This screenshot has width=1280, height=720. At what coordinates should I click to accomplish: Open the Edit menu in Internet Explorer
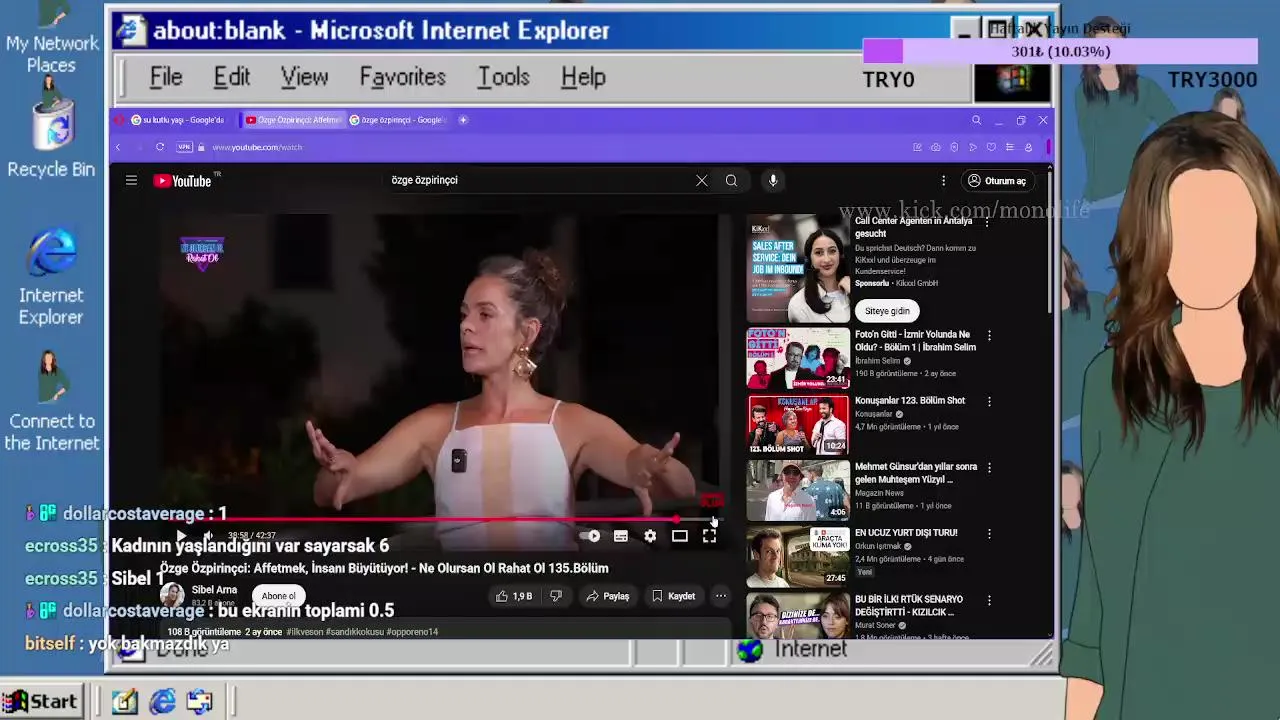[x=232, y=77]
